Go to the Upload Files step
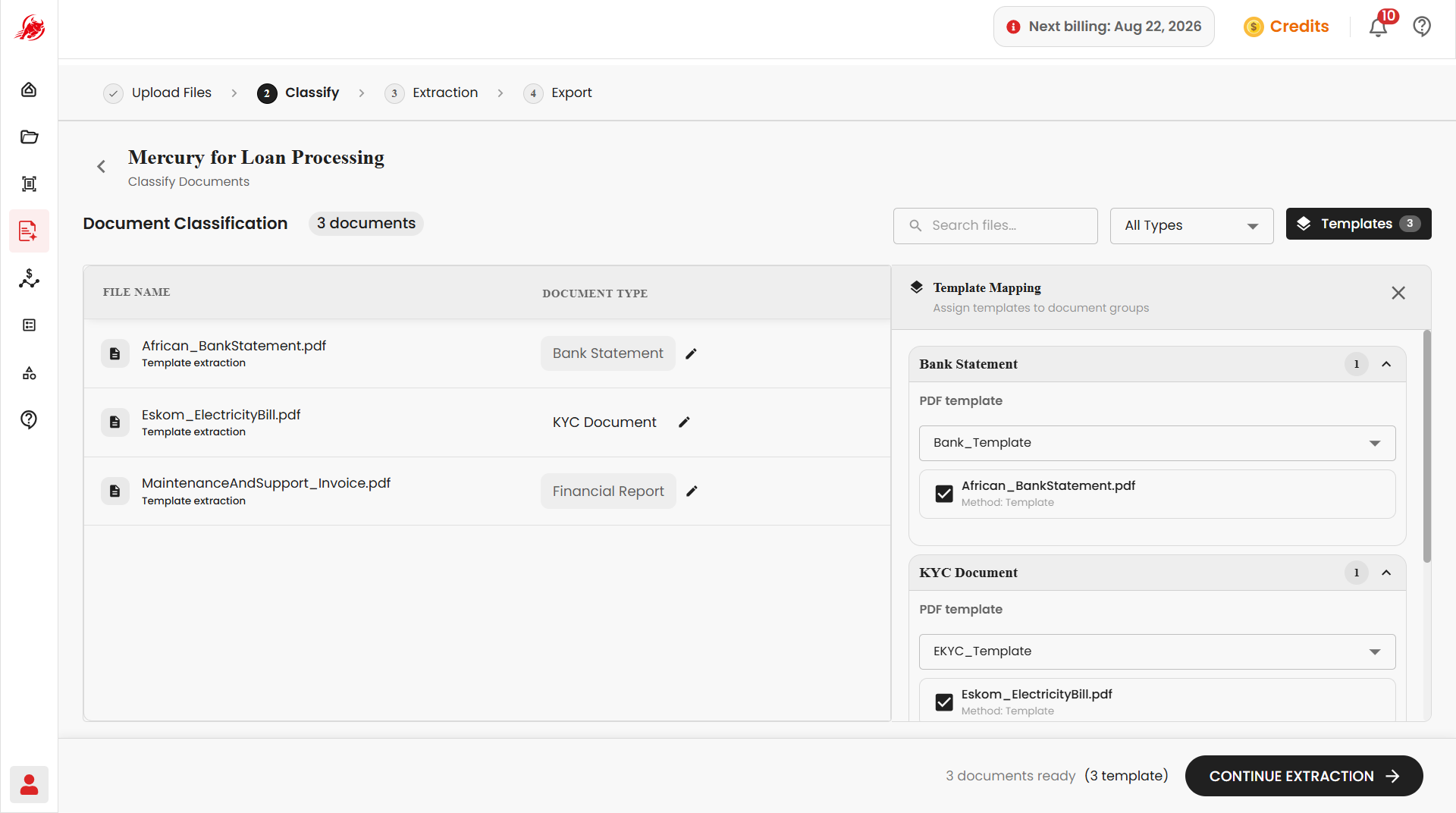Screen dimensions: 1456x813 (x=158, y=93)
